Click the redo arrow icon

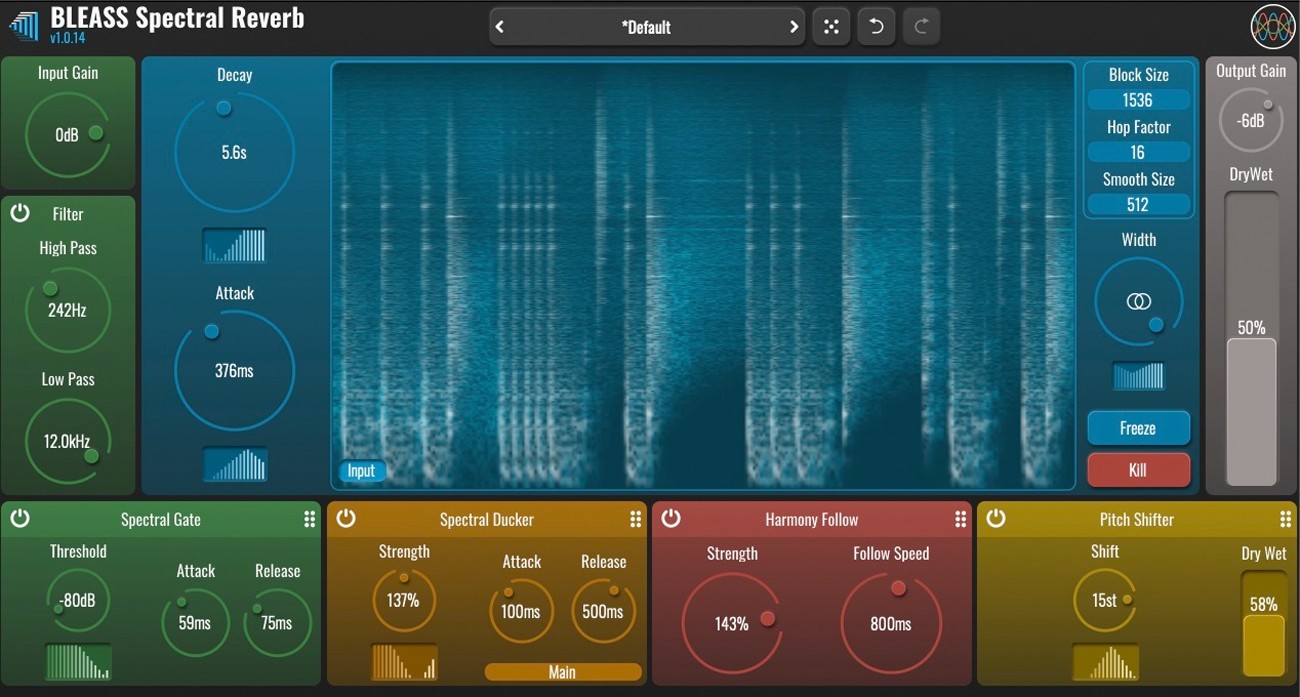(x=921, y=27)
